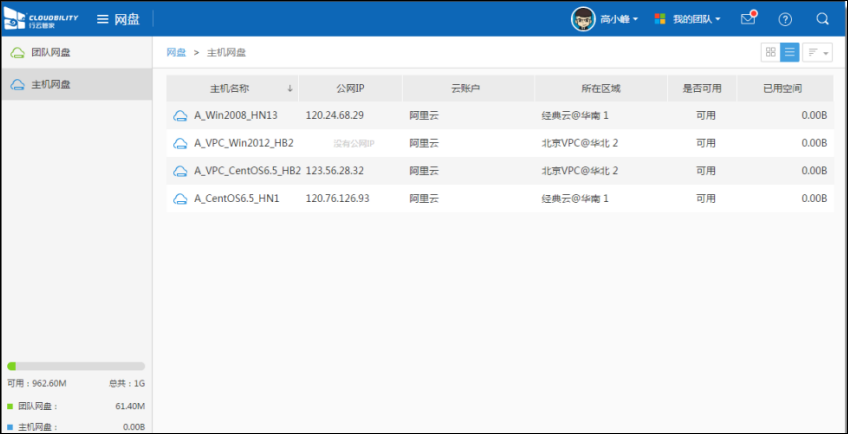Click 北京VPC@华北 2 in A_VPC_Win2012_HB2 row
This screenshot has width=848, height=434.
pos(580,143)
